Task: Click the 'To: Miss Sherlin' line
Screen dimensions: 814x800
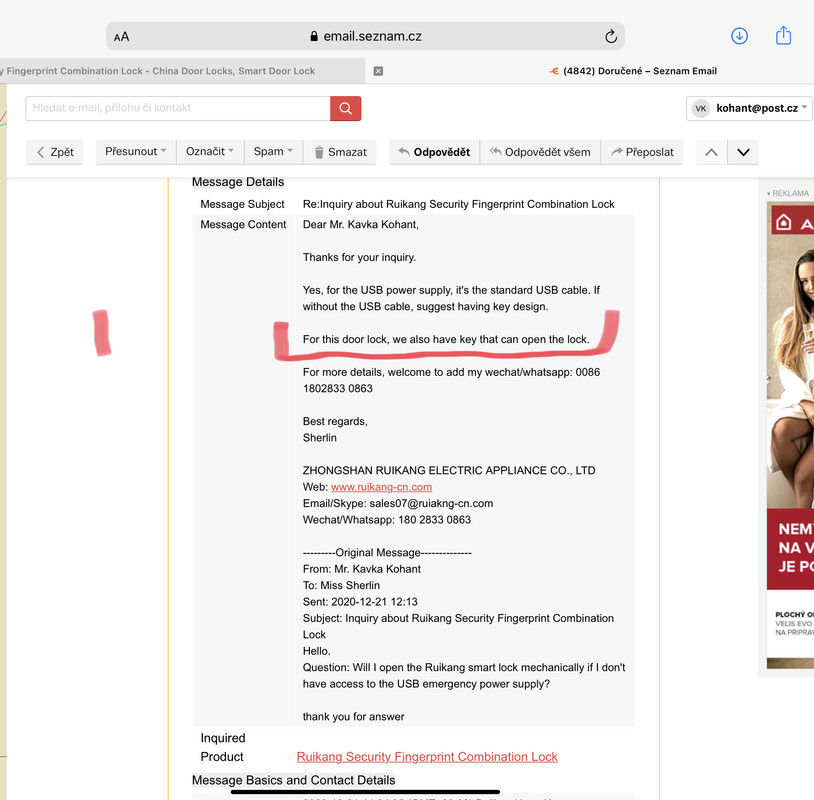Action: 341,586
